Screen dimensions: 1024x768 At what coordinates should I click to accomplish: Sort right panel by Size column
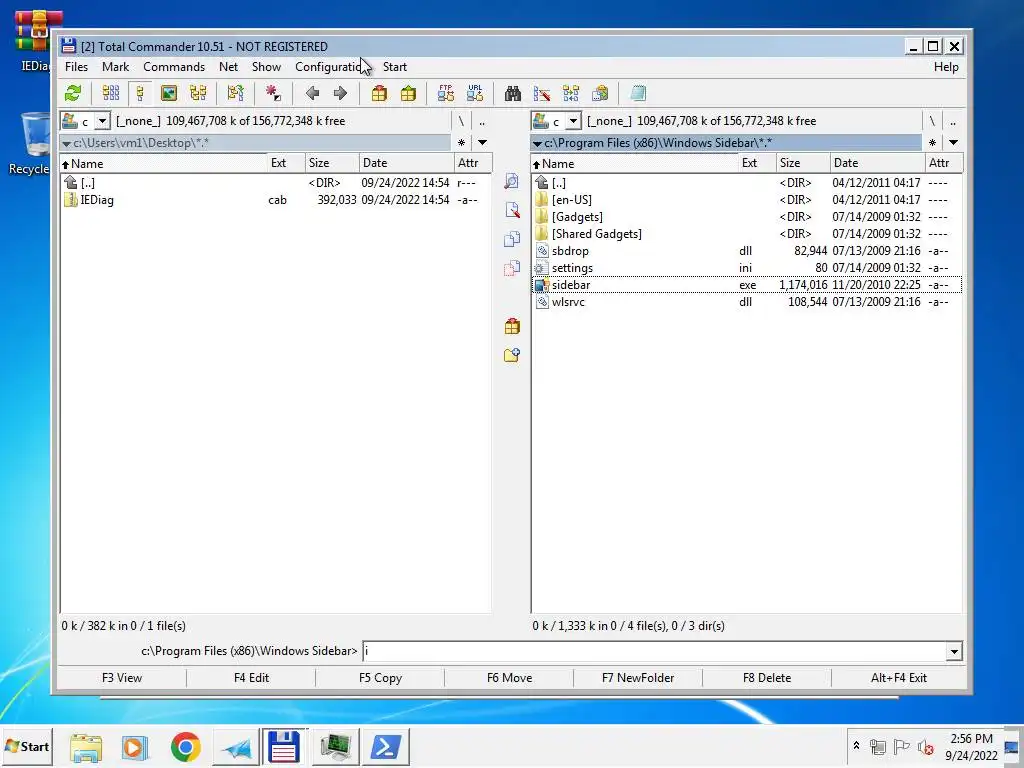(x=803, y=163)
